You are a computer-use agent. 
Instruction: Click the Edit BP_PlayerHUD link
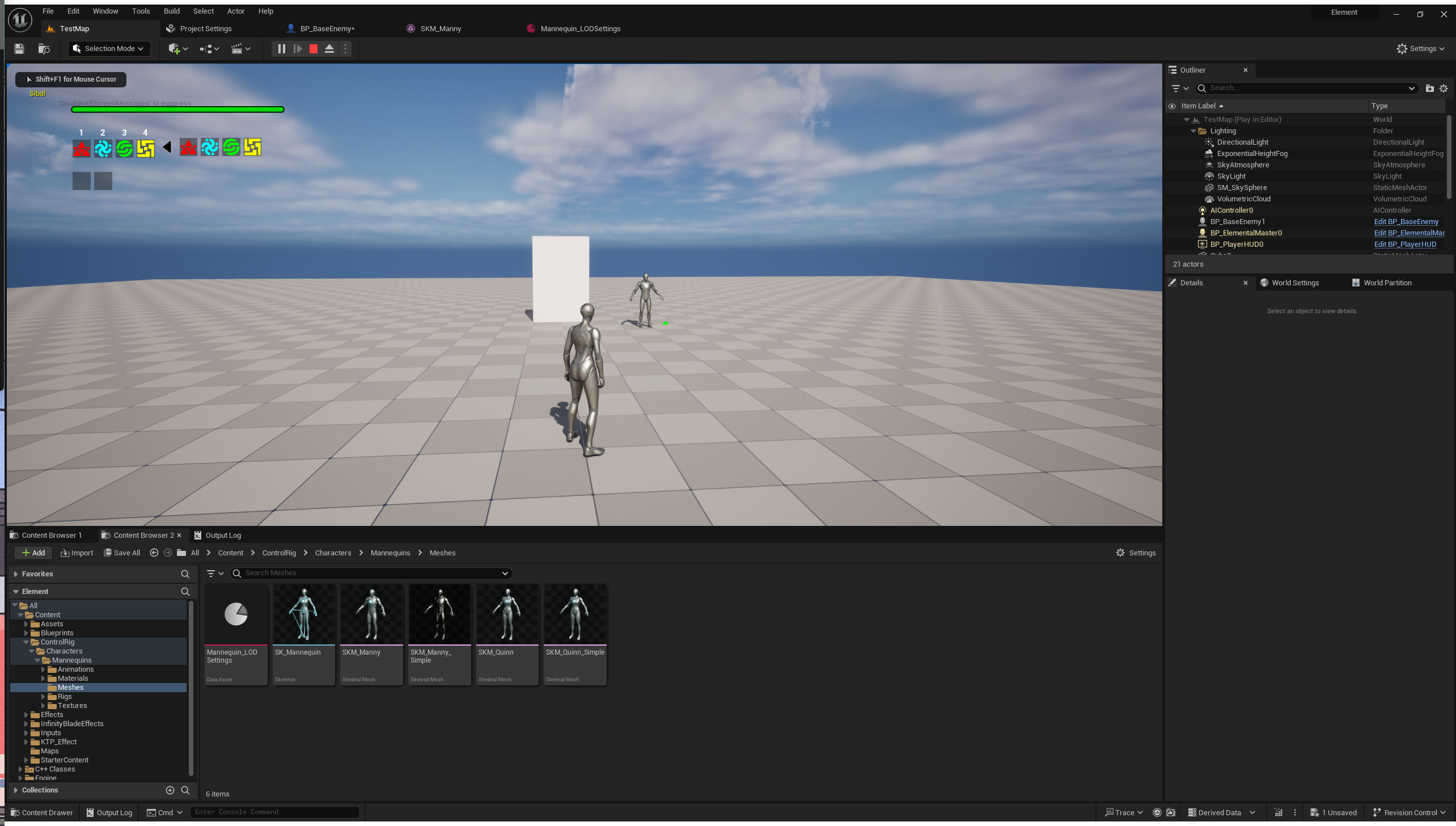[1405, 245]
